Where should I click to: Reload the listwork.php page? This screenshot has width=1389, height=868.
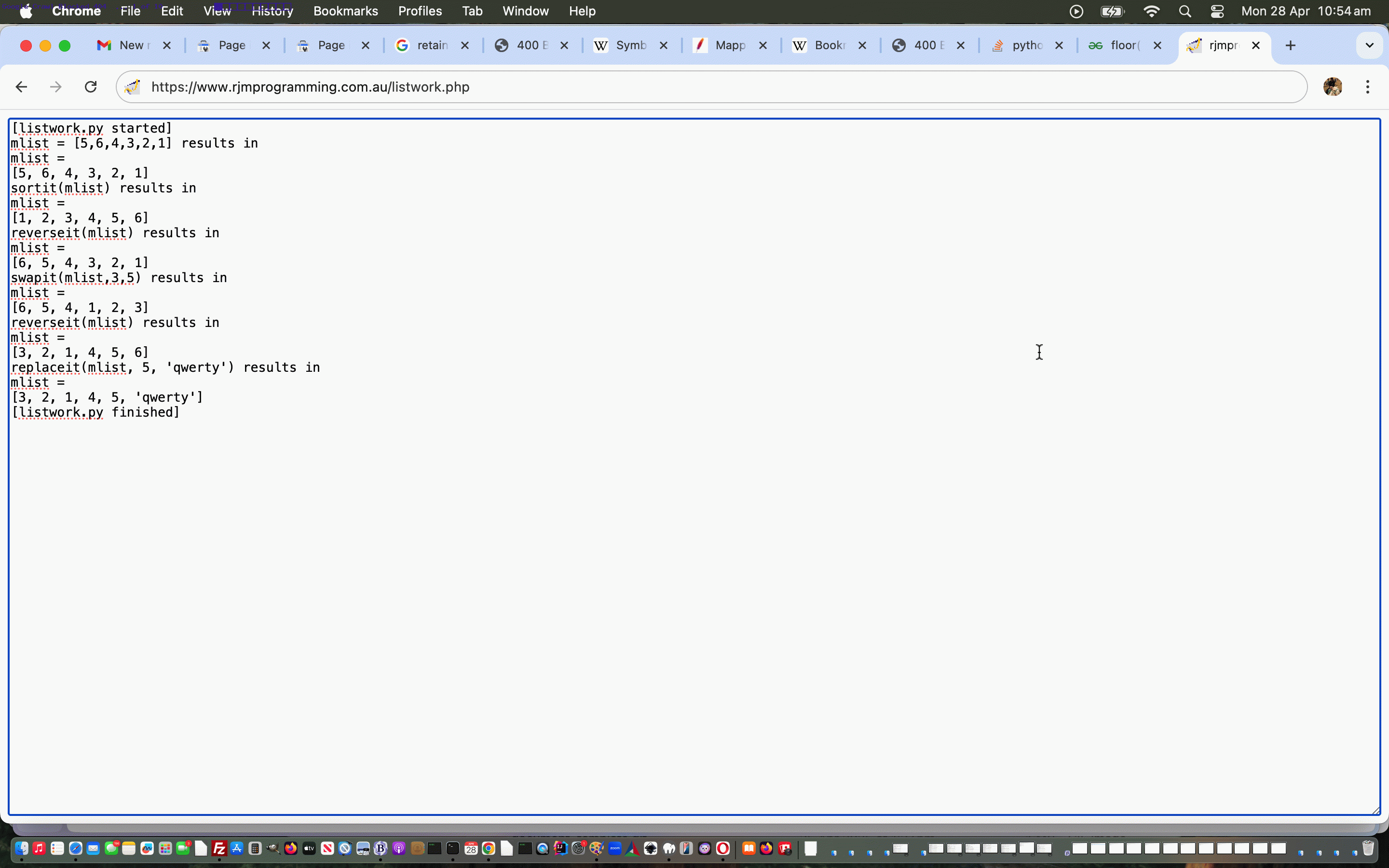pyautogui.click(x=91, y=87)
